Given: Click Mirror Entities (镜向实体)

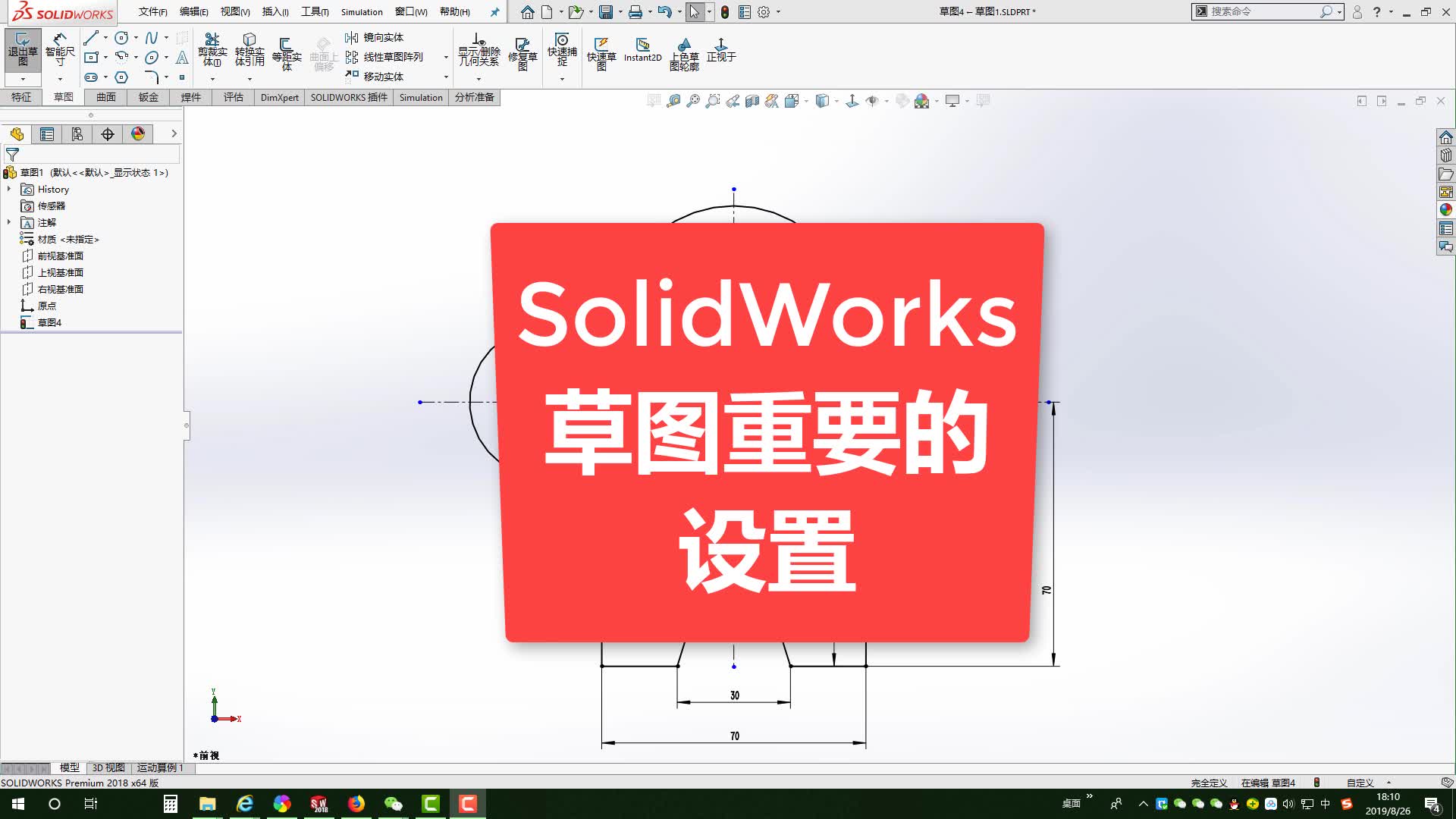Looking at the screenshot, I should click(383, 37).
